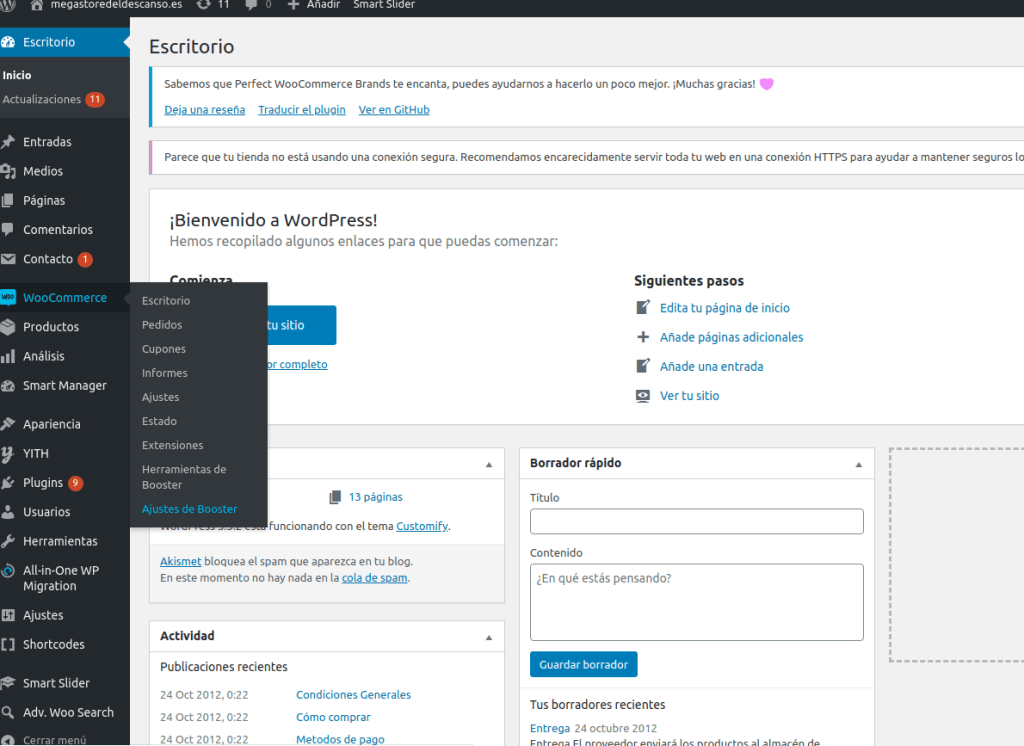Click the YITH logo icon
This screenshot has height=746, width=1024.
(x=8, y=453)
